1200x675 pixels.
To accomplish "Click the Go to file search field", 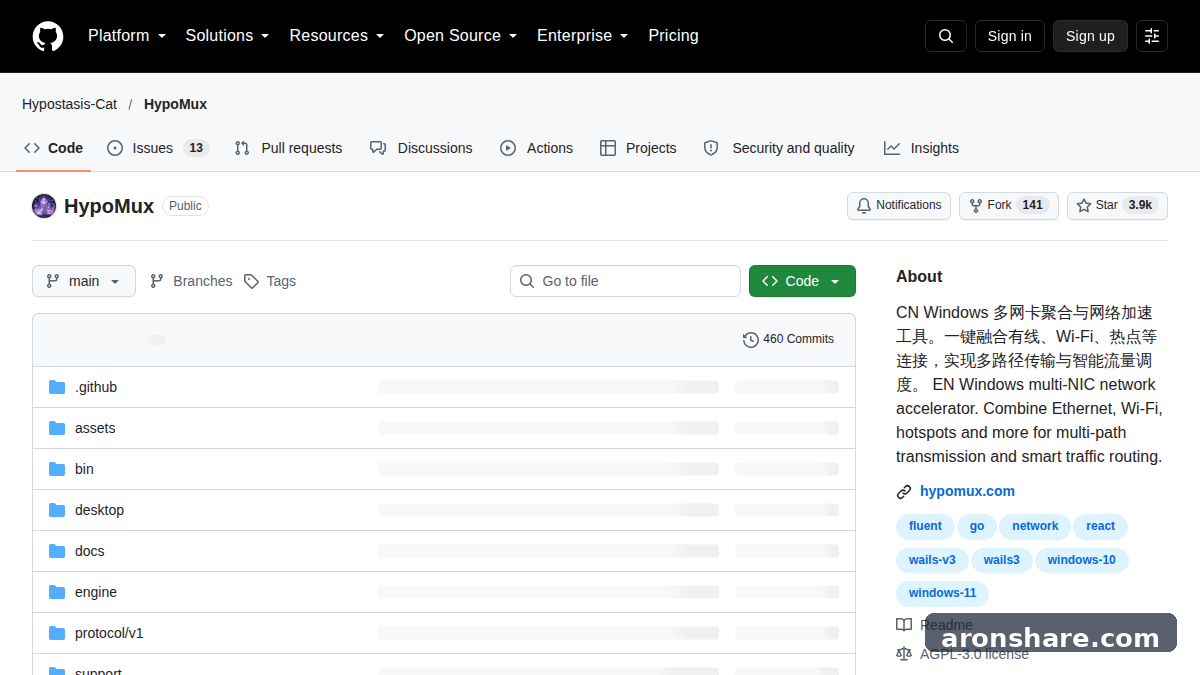I will [625, 281].
